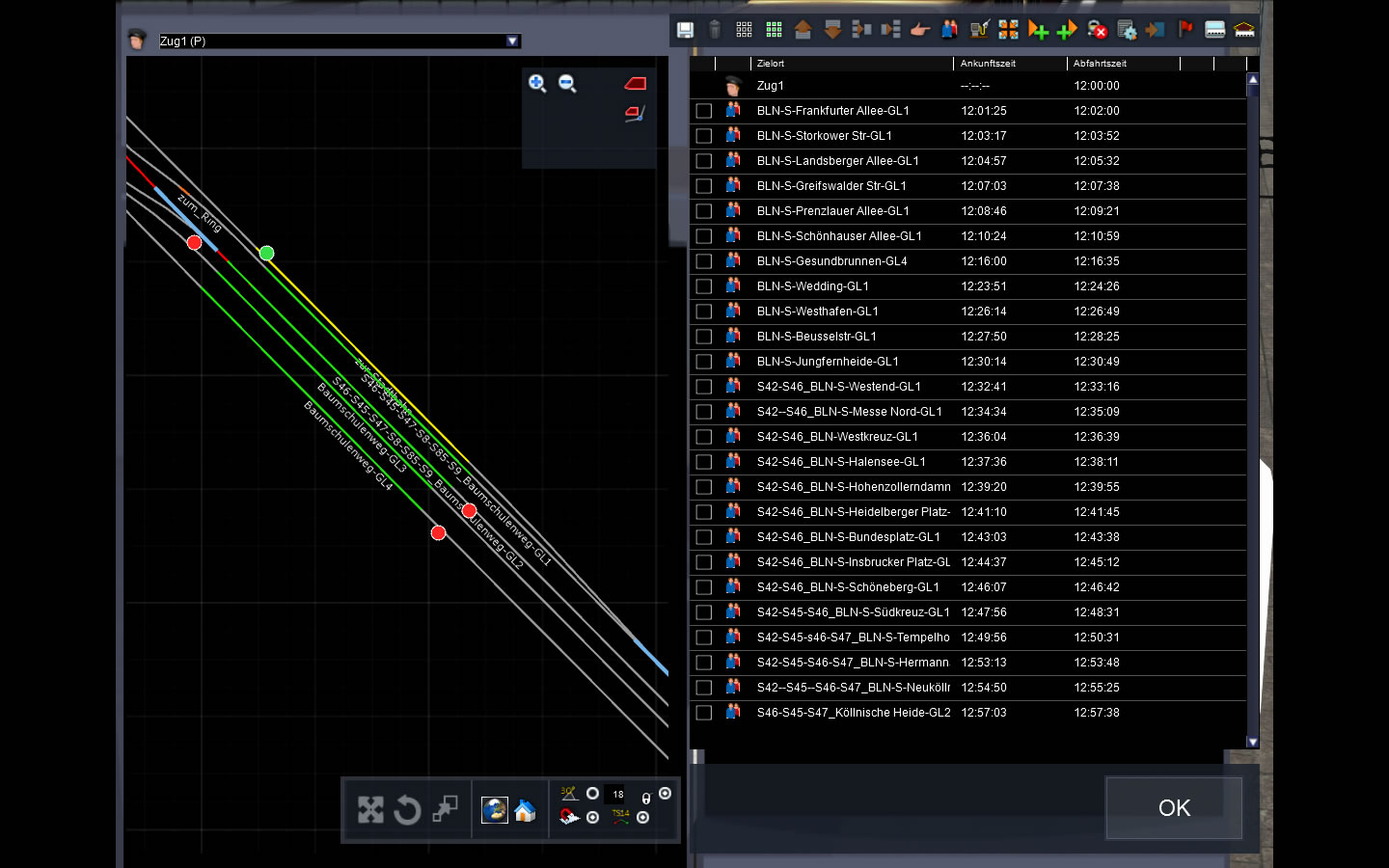Click the red flag icon in toolbar

(x=1185, y=29)
